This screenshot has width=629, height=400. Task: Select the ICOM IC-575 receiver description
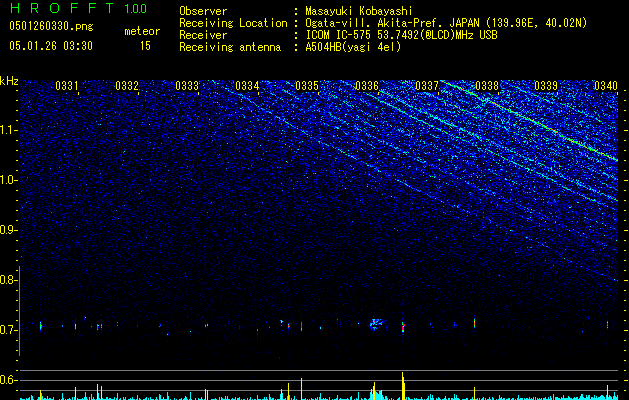coord(401,35)
